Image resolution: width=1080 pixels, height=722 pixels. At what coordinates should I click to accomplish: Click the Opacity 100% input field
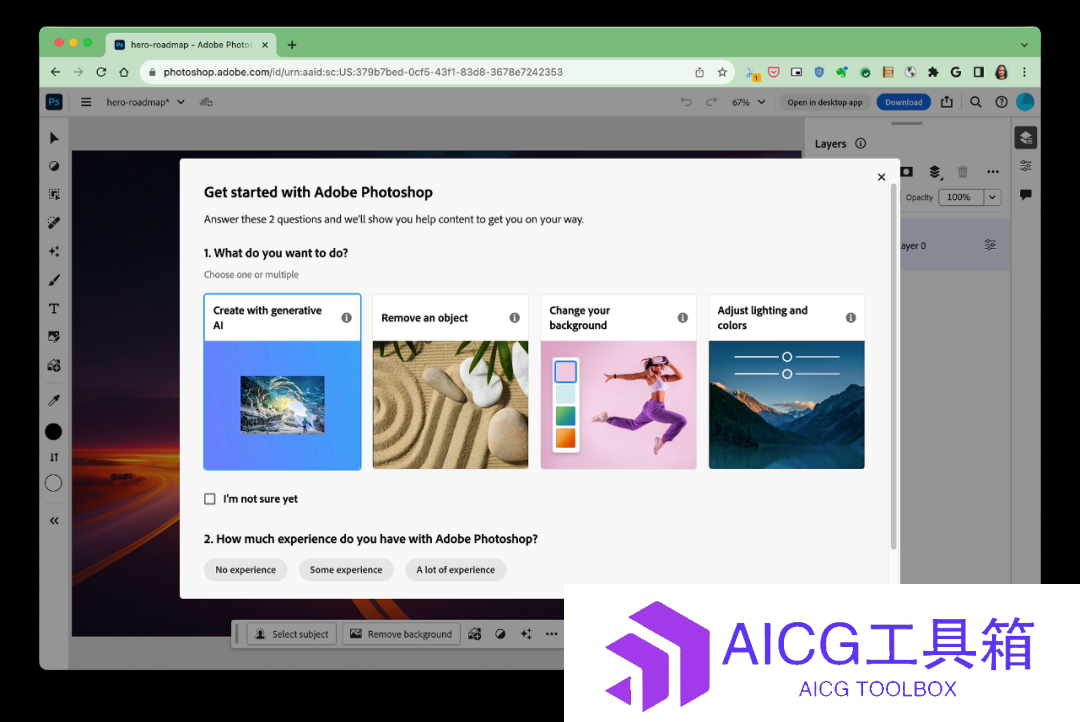962,197
